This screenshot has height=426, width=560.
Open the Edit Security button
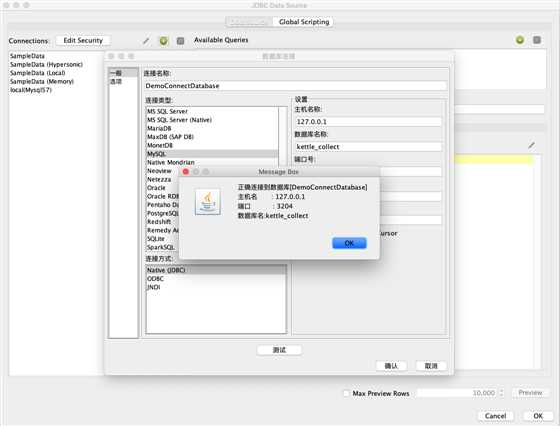(x=83, y=40)
